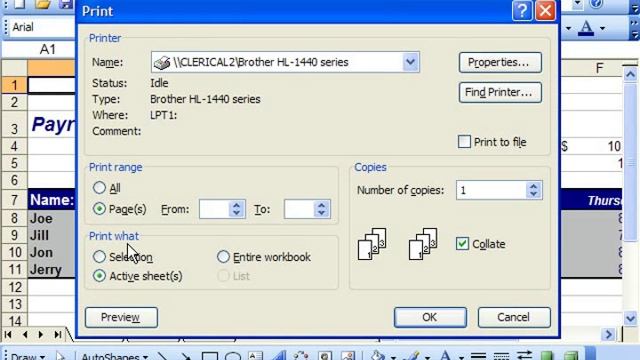Close the Print dialog with red X
Screen dimensions: 640x360
[545, 11]
